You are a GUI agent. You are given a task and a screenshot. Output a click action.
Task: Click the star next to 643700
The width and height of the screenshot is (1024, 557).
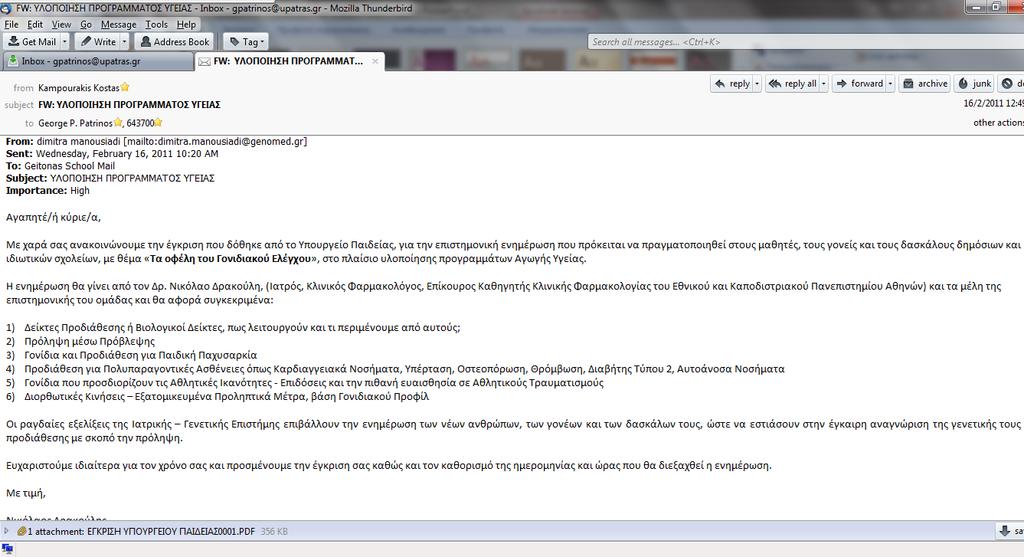[158, 122]
